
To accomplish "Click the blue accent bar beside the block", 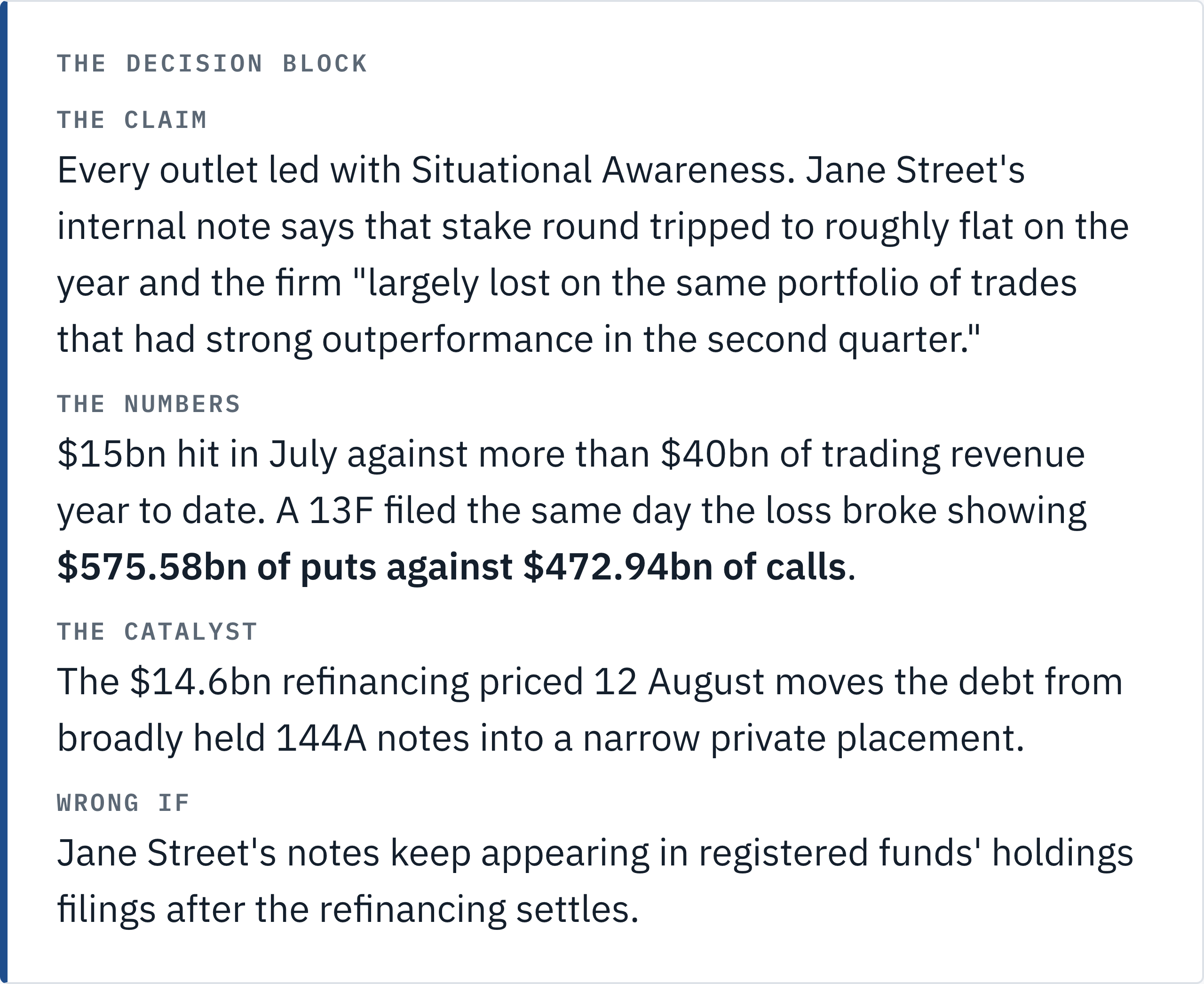I will coord(3,492).
